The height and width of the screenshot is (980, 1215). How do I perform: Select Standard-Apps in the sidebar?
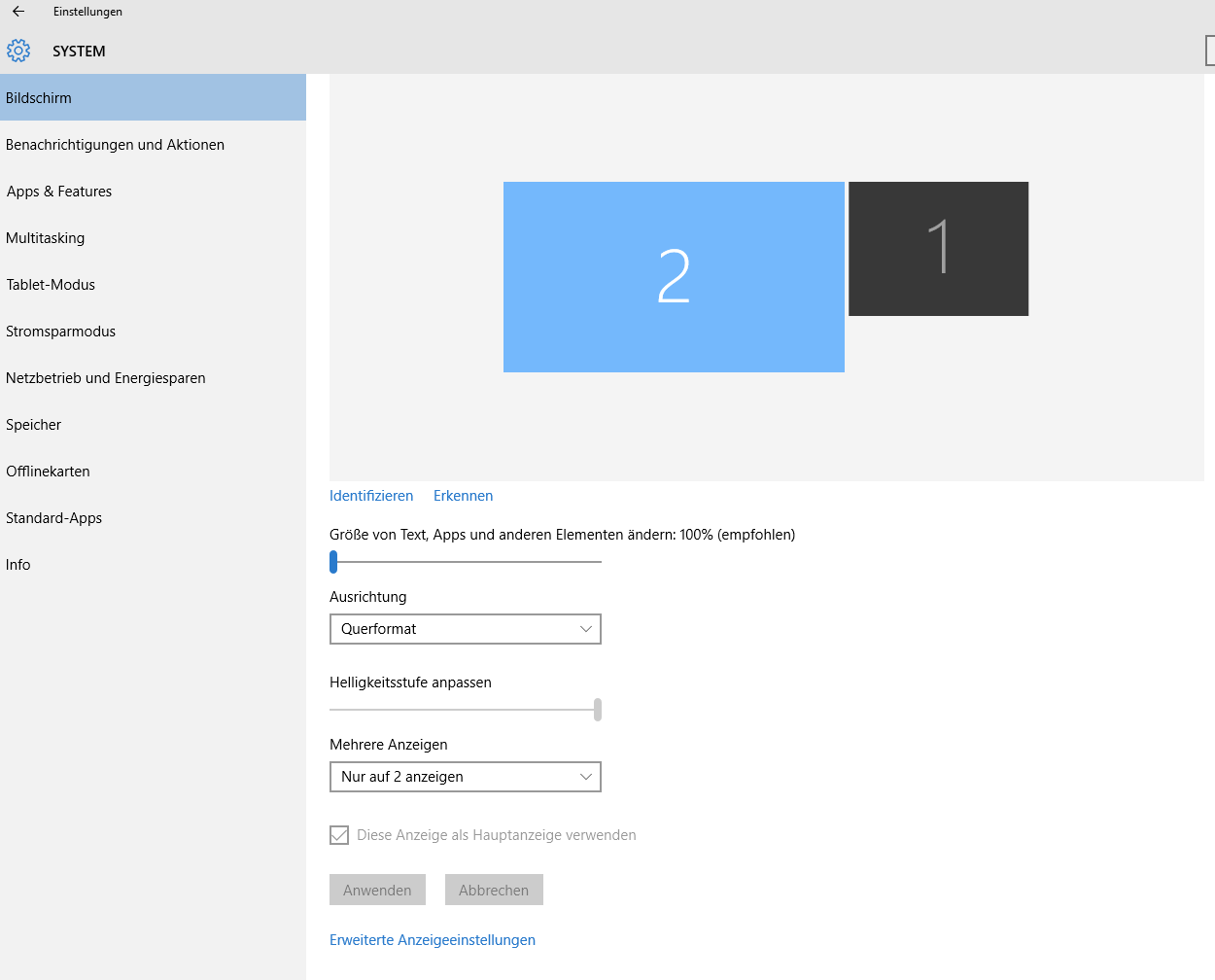point(153,517)
